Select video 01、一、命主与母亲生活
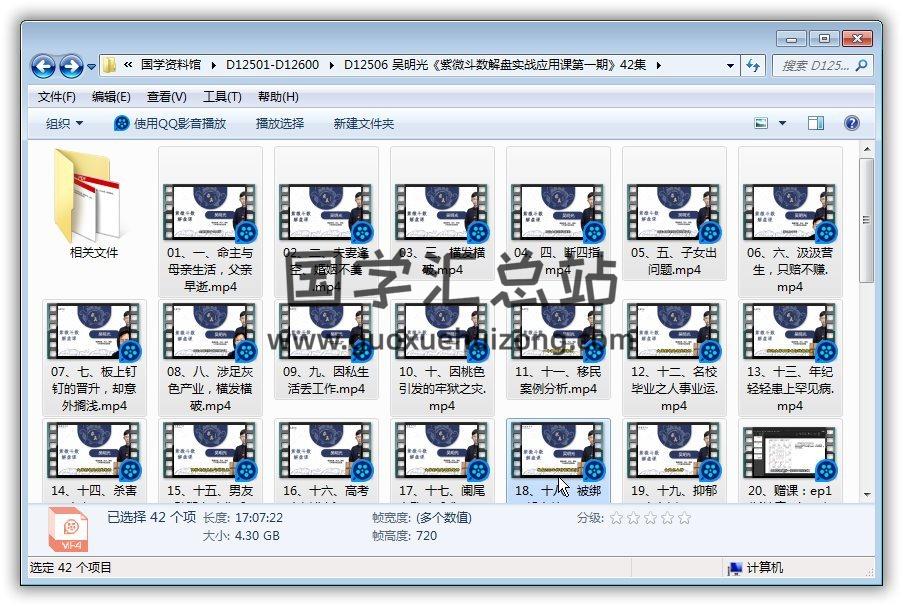 click(x=210, y=222)
